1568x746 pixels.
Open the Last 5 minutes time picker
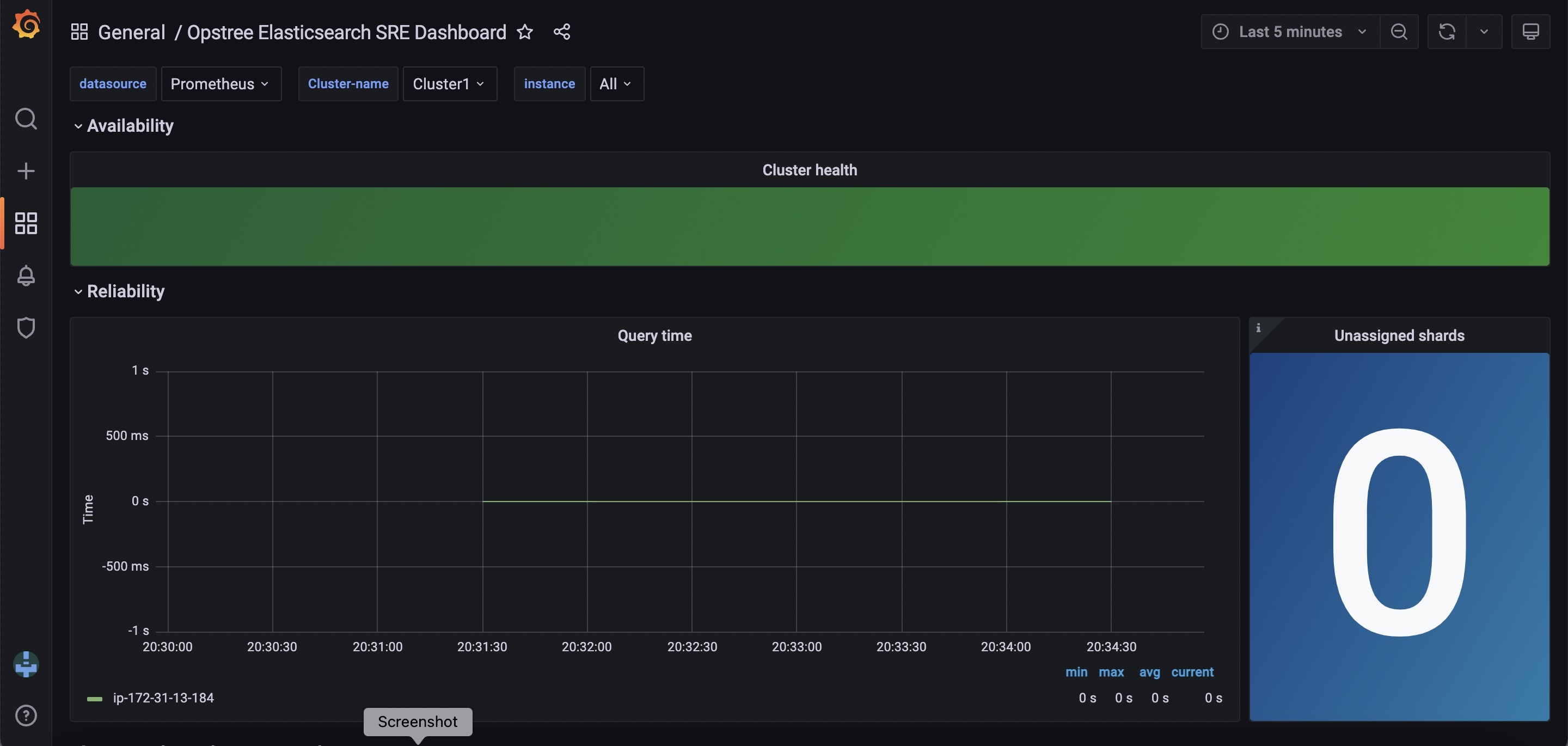pos(1290,32)
